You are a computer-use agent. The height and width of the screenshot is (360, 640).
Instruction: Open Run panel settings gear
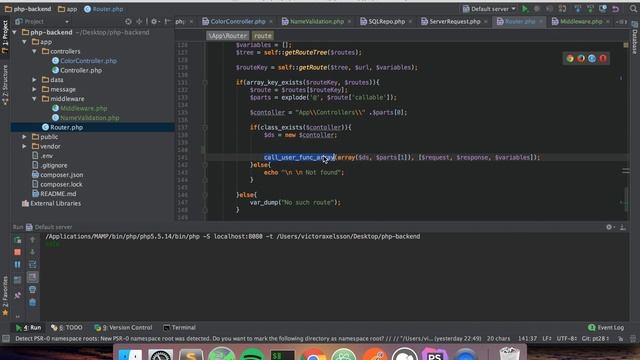pyautogui.click(x=609, y=227)
